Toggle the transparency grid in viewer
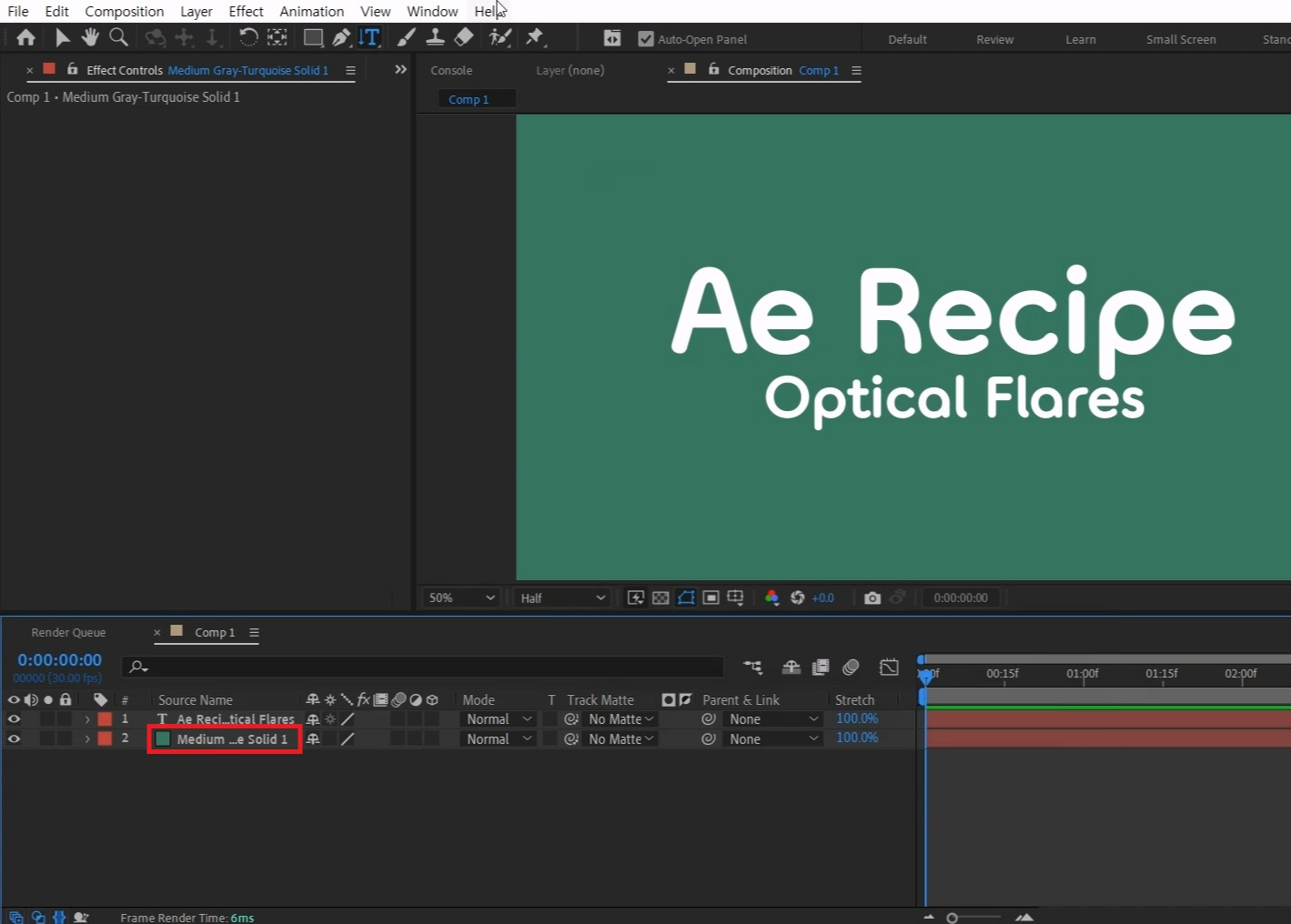1291x924 pixels. click(x=661, y=598)
